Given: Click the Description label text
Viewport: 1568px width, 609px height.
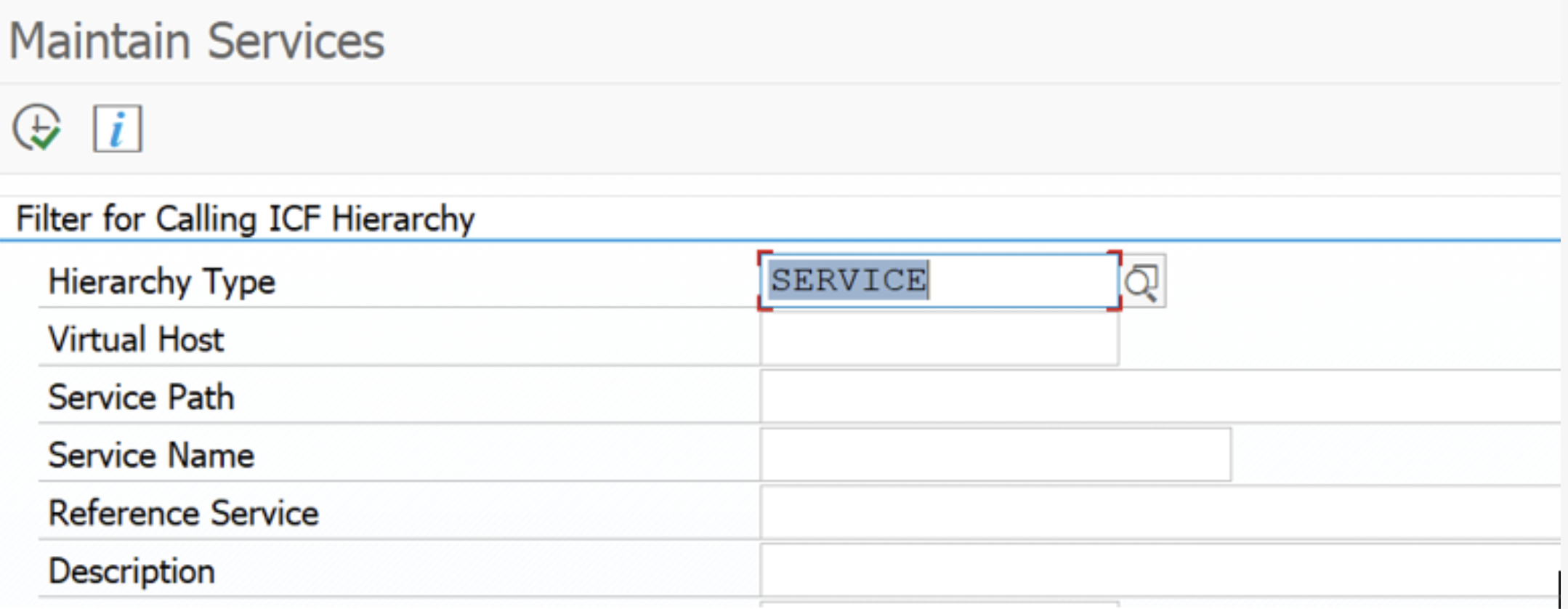Looking at the screenshot, I should coord(132,572).
